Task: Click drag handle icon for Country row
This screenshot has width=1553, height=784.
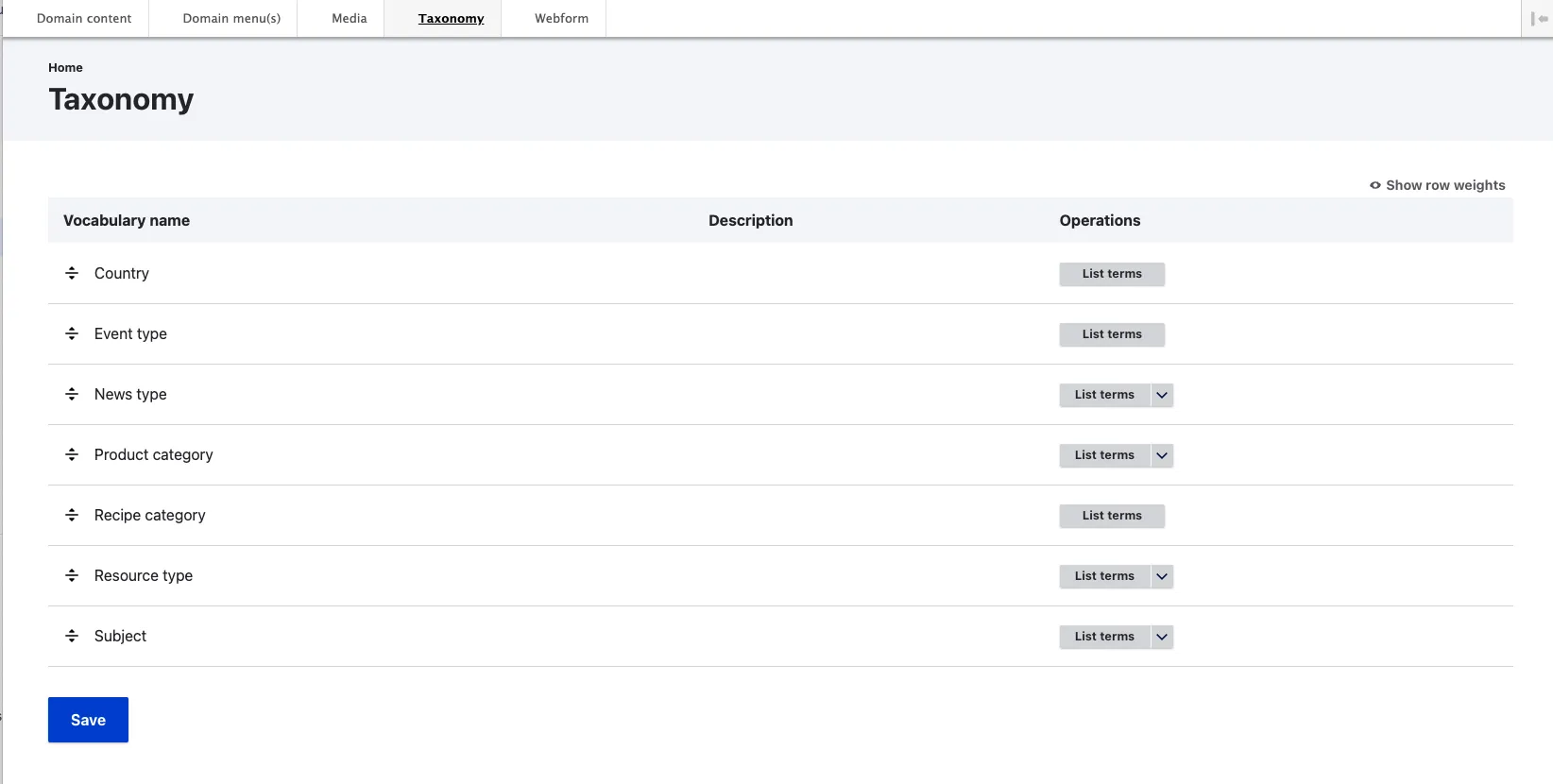Action: [72, 273]
